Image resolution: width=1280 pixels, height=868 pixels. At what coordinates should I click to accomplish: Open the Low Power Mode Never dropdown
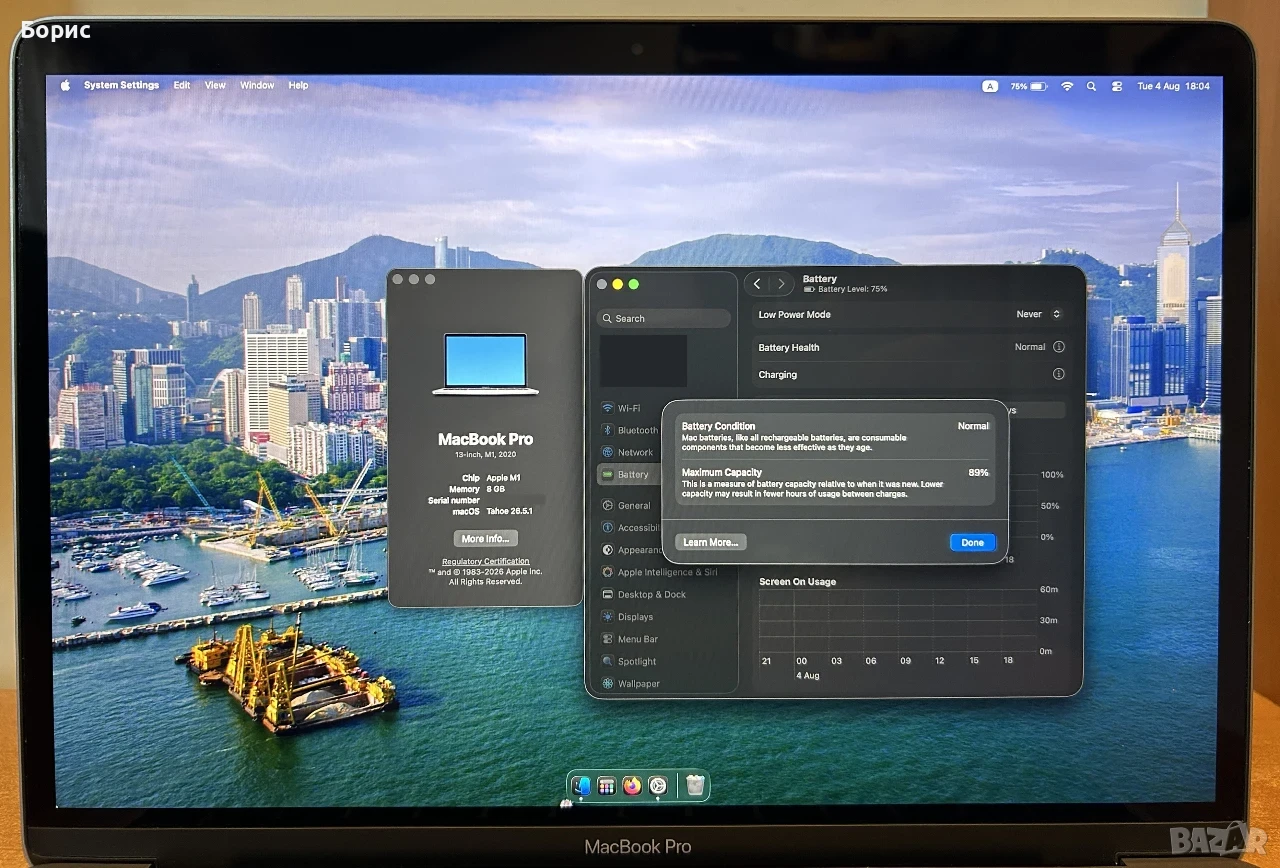click(x=1038, y=314)
